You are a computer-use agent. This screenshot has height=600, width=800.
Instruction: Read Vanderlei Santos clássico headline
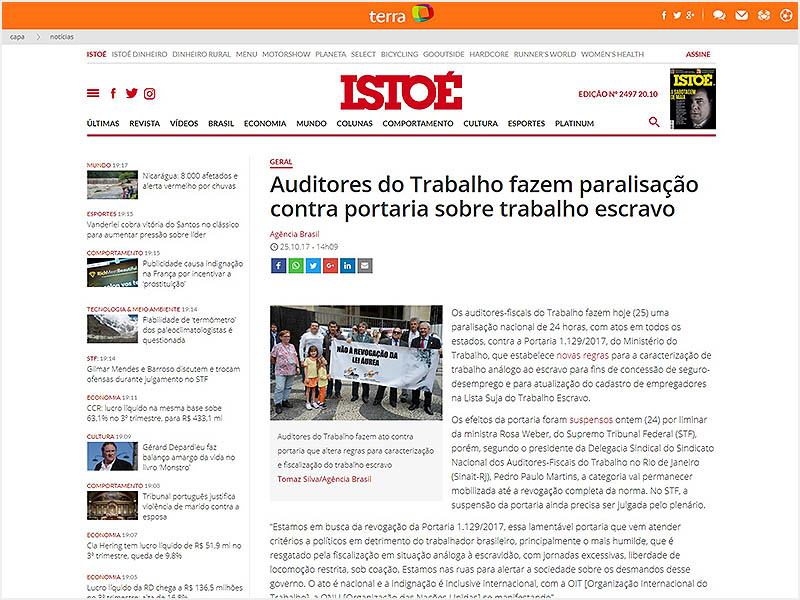tap(163, 230)
